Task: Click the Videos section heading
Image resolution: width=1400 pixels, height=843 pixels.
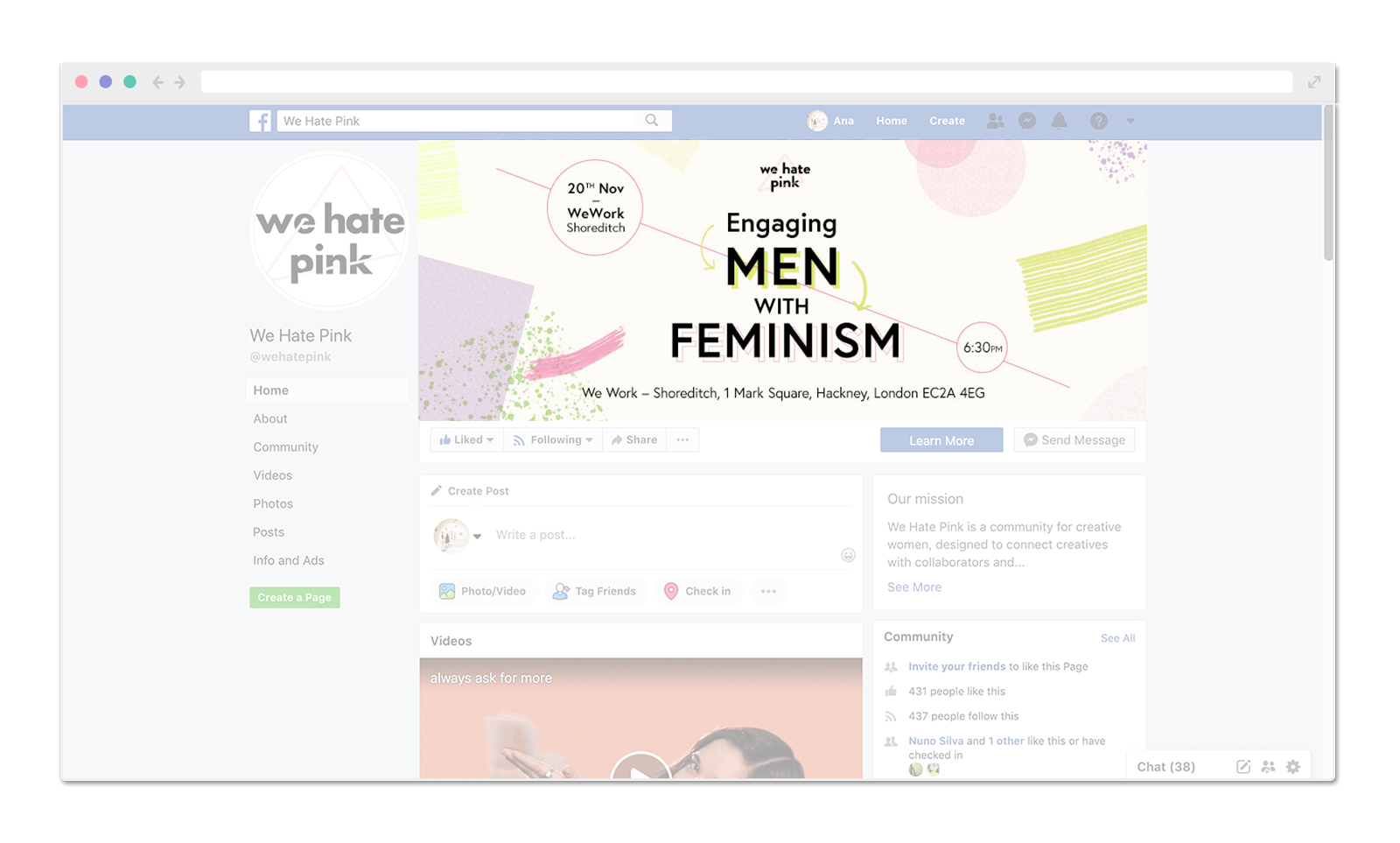Action: [x=451, y=641]
